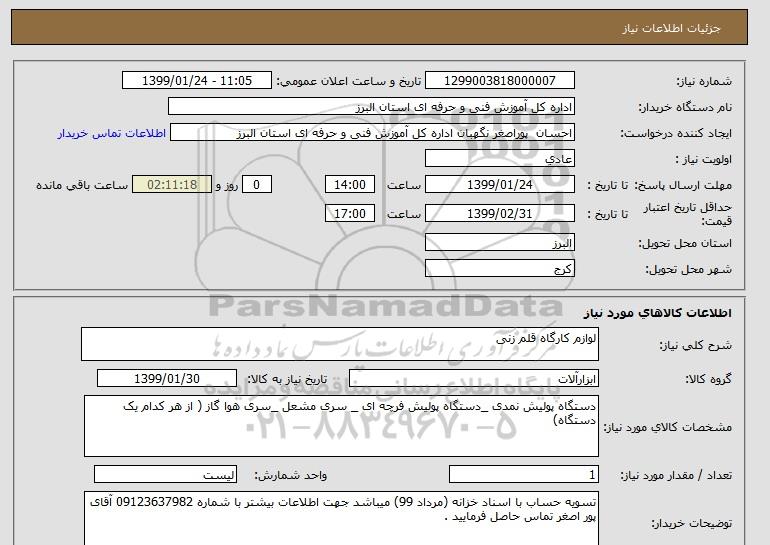770x545 pixels.
Task: Click the request creator field
Action: pos(372,133)
